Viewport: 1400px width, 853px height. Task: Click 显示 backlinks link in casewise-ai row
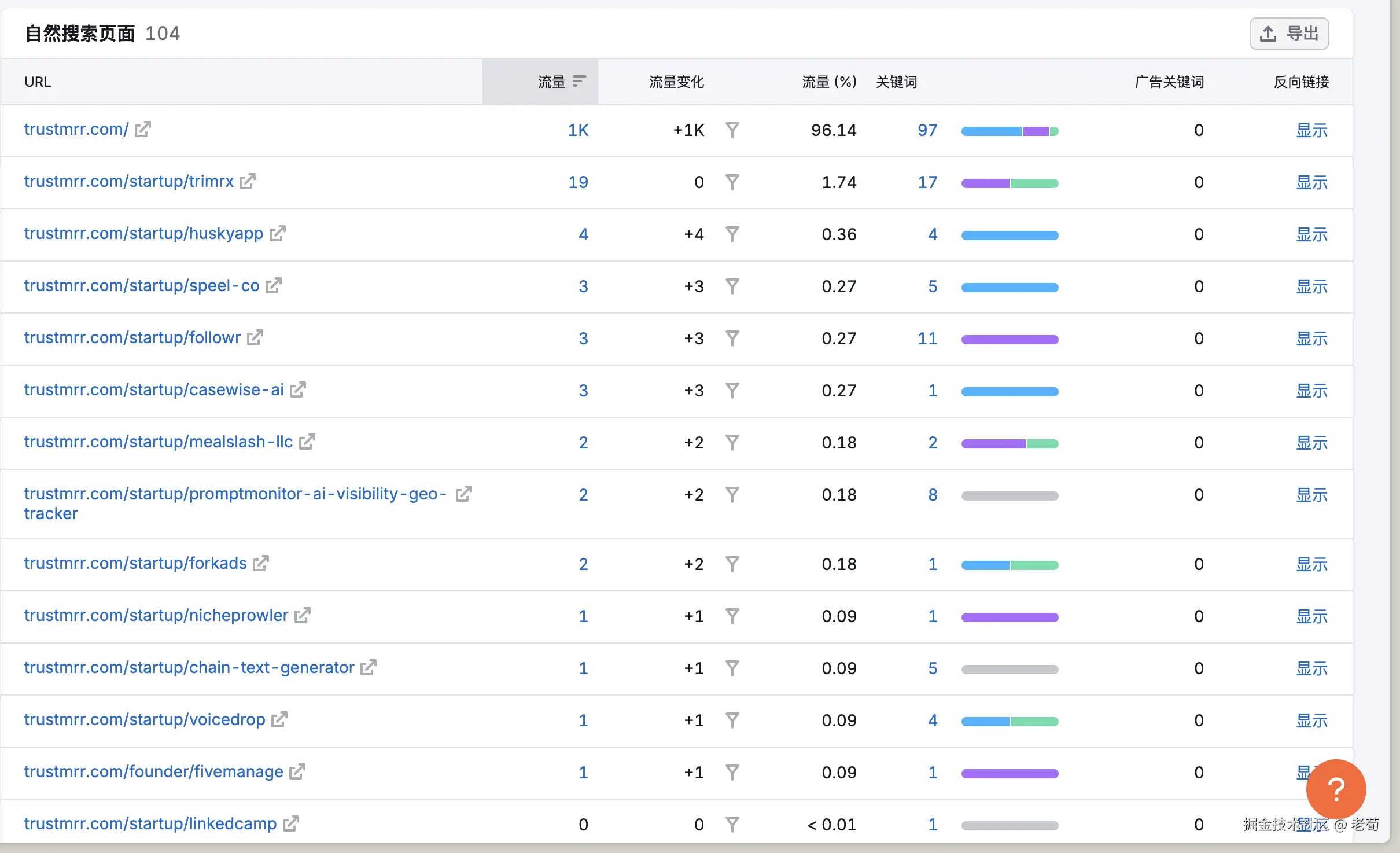point(1311,391)
